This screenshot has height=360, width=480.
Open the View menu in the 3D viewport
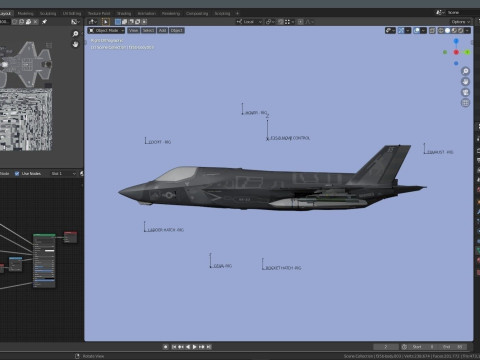[x=133, y=30]
